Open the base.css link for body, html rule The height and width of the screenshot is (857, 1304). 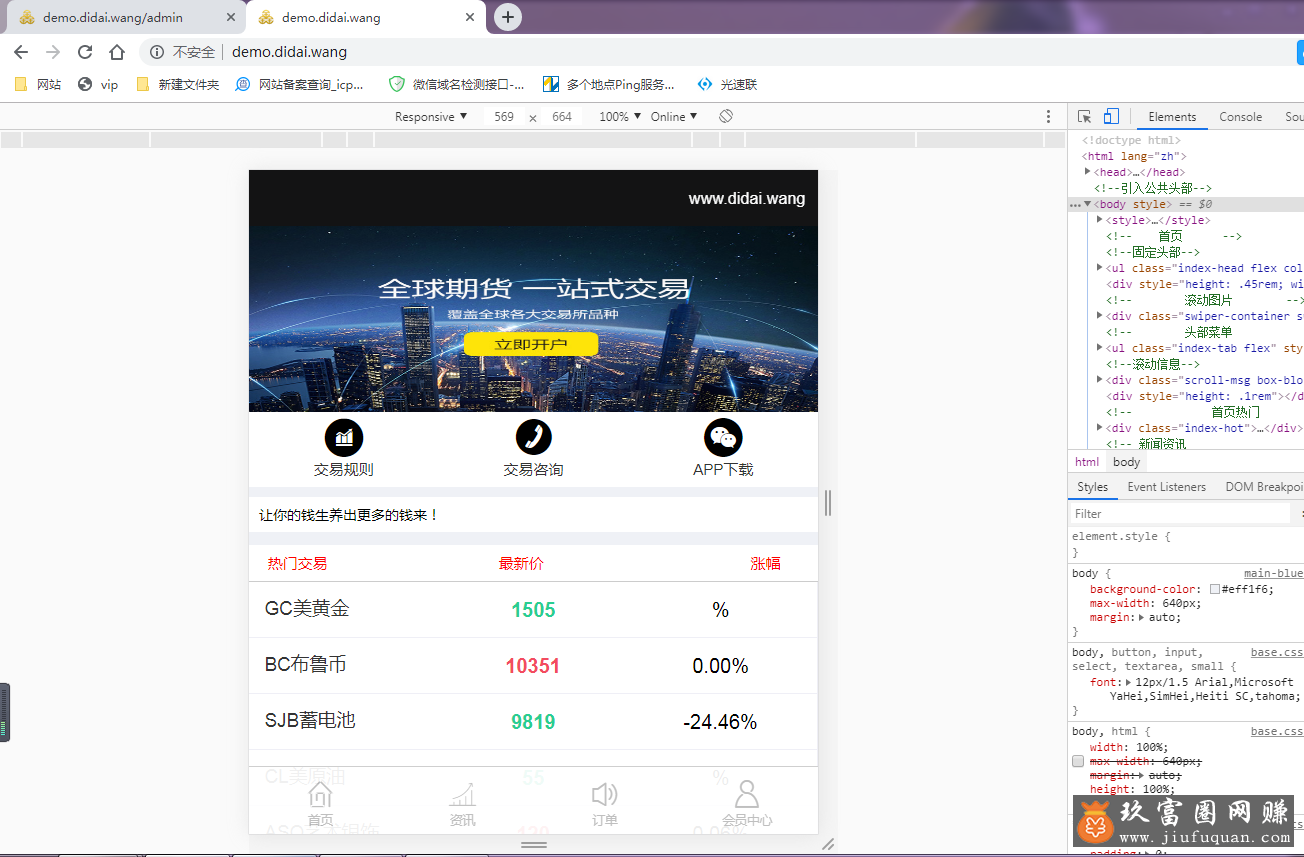(1277, 731)
